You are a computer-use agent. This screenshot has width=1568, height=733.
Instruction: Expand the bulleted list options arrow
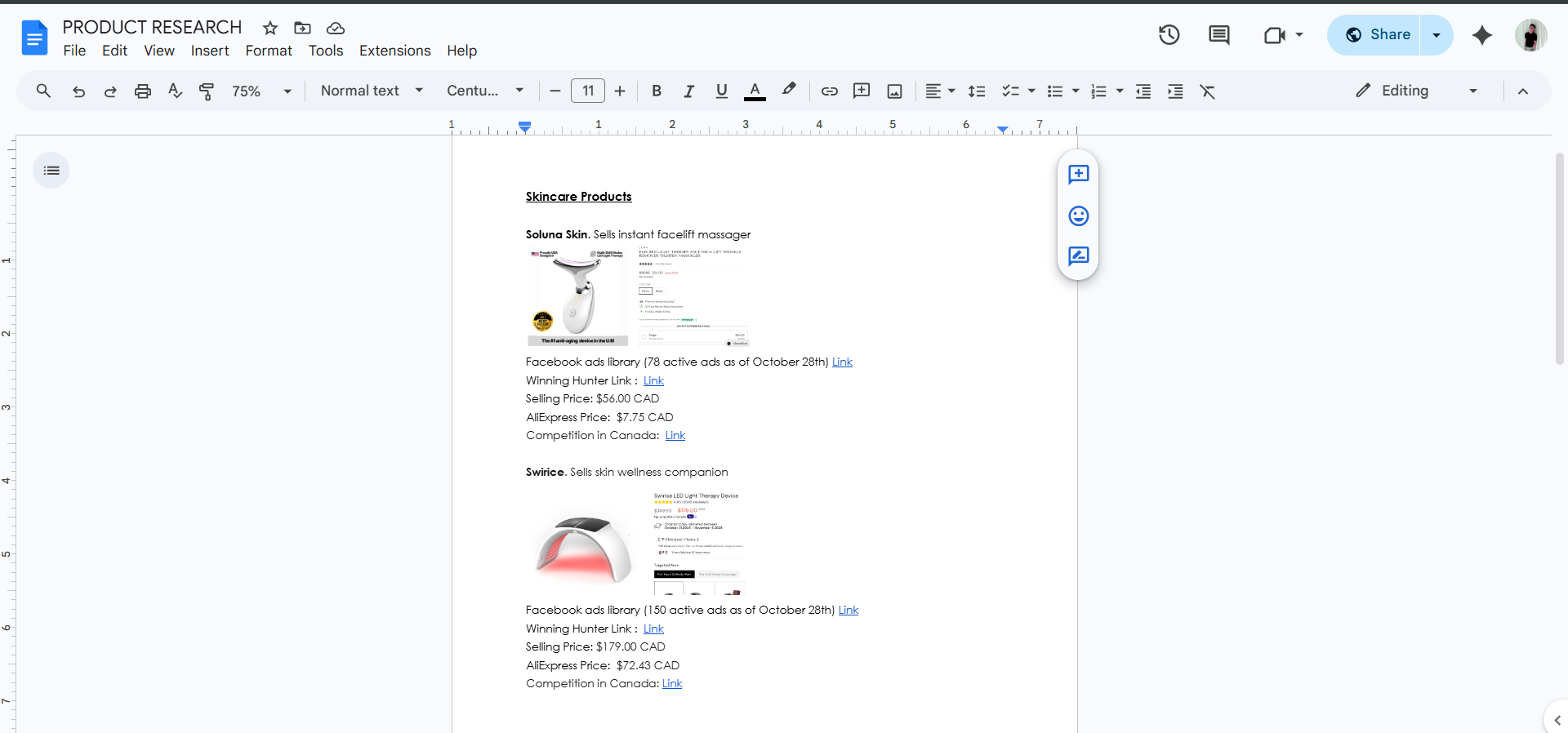click(1076, 91)
